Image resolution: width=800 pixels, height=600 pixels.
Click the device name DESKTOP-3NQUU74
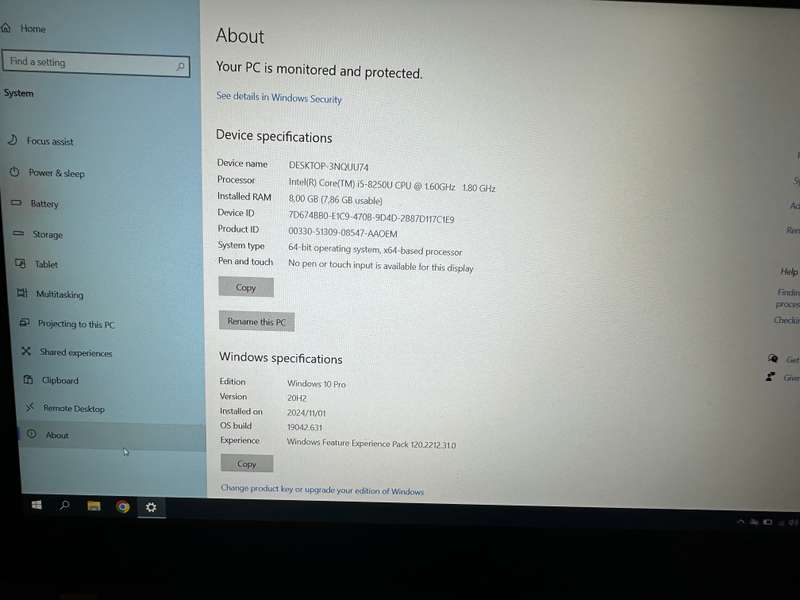click(x=329, y=166)
